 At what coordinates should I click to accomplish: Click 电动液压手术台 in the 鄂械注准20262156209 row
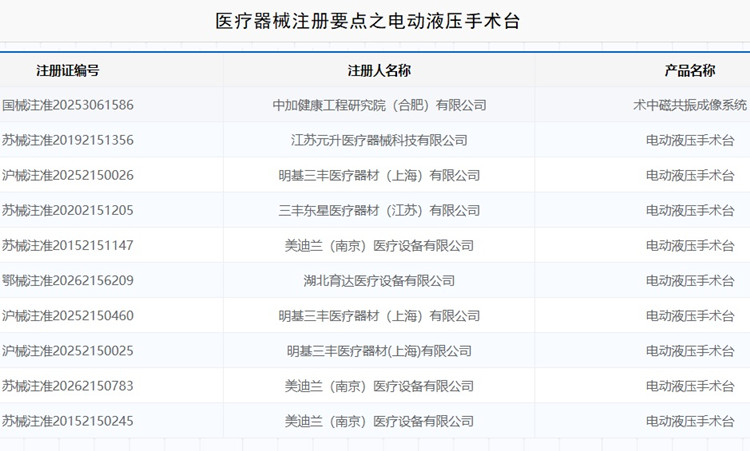coord(690,281)
